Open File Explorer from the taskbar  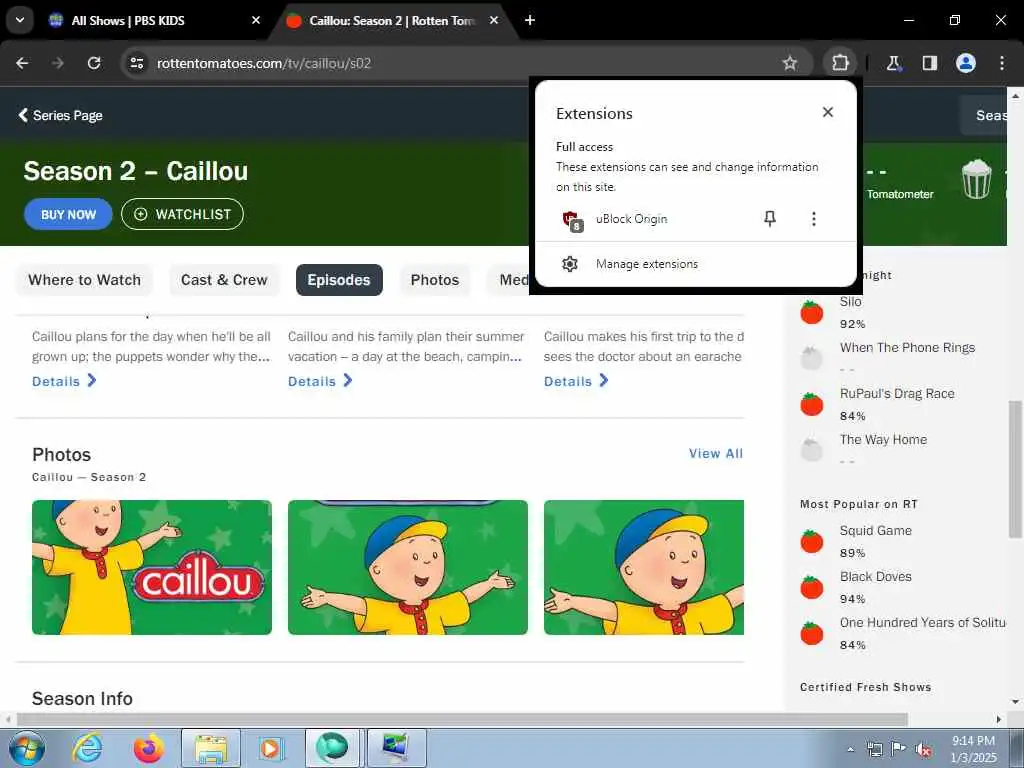(x=210, y=748)
